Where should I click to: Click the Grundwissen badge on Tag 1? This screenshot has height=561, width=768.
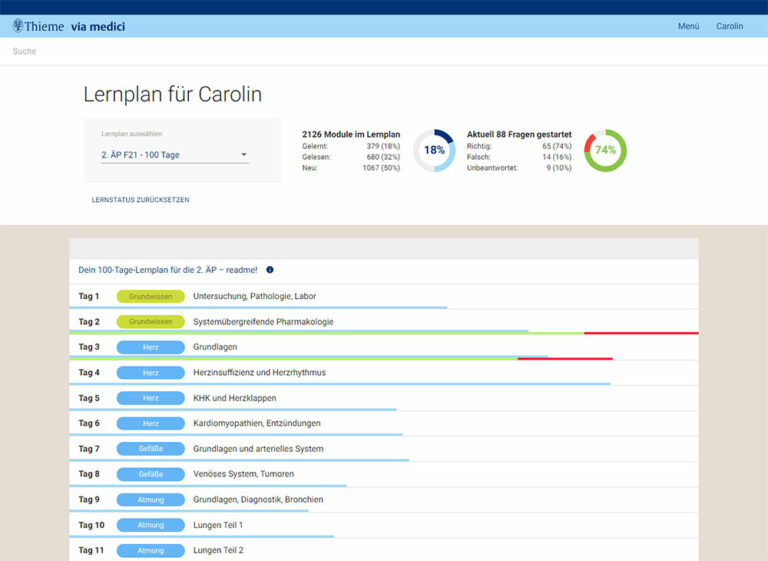[150, 296]
